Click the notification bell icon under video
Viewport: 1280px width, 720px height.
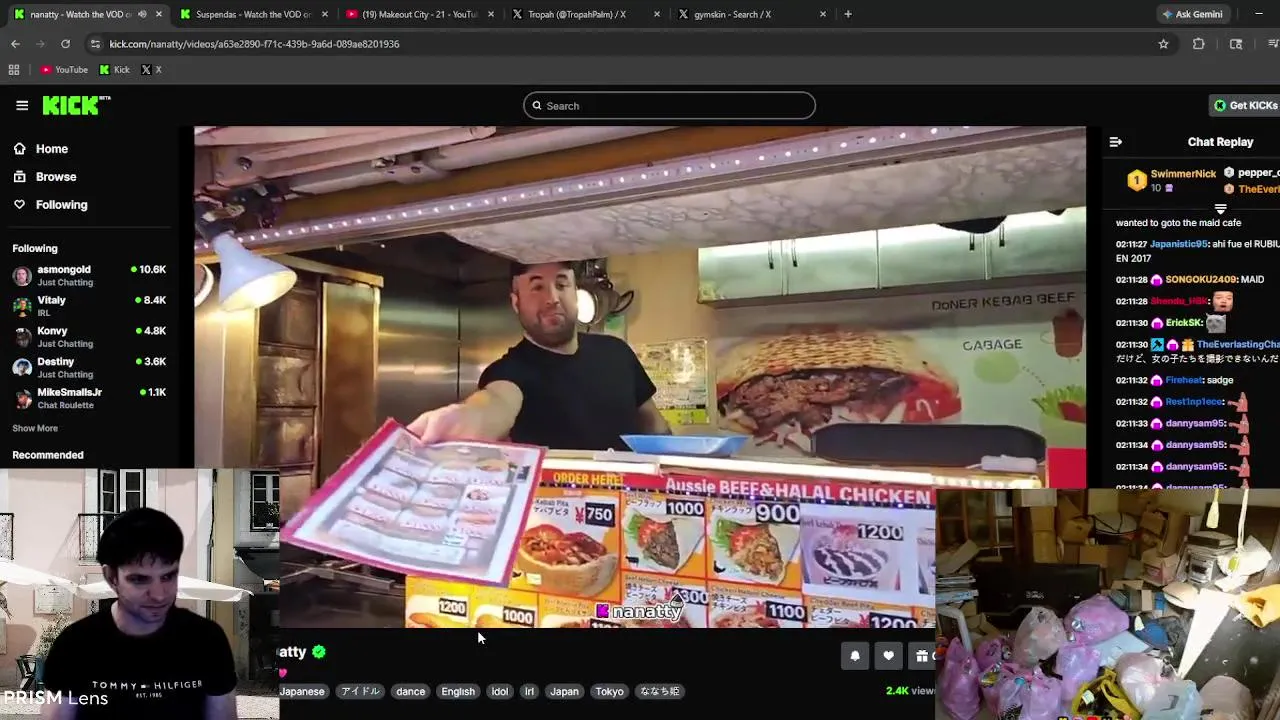pyautogui.click(x=855, y=656)
